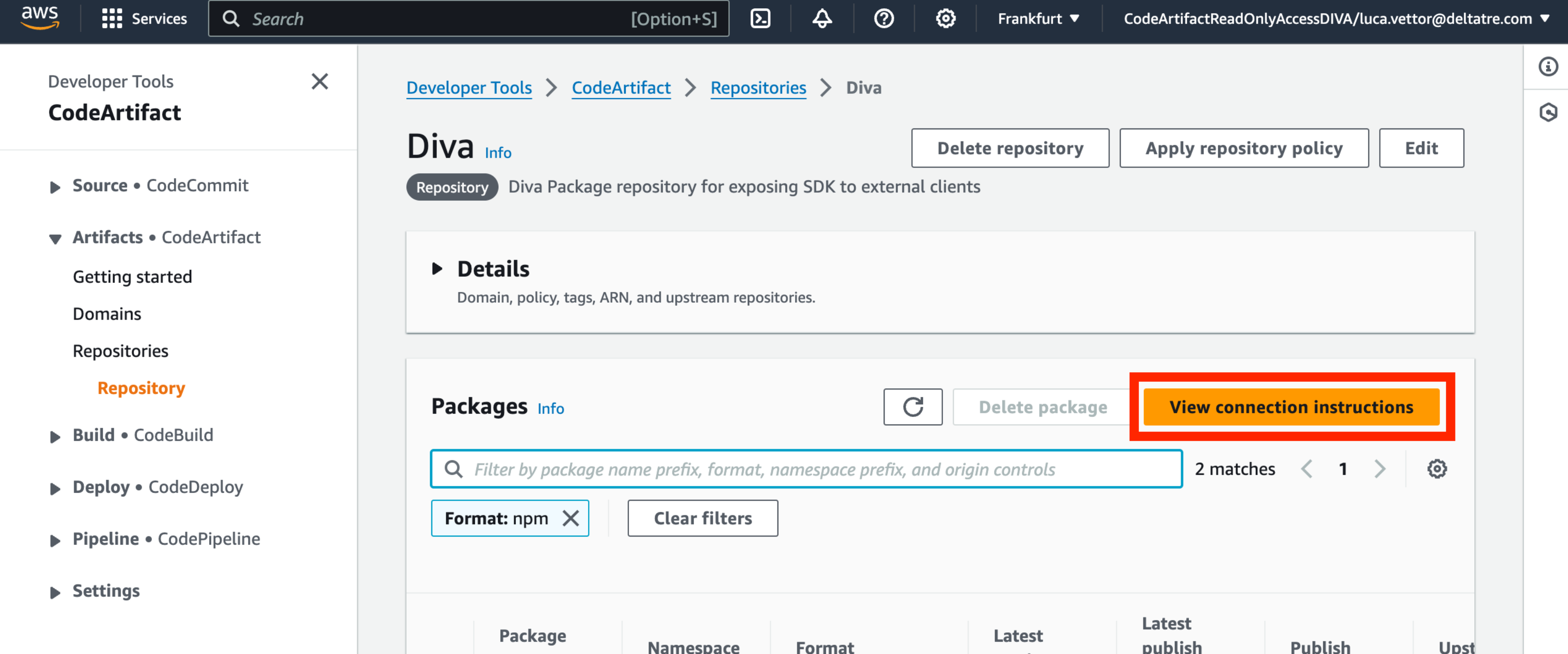Open Info link next to Packages heading

550,408
